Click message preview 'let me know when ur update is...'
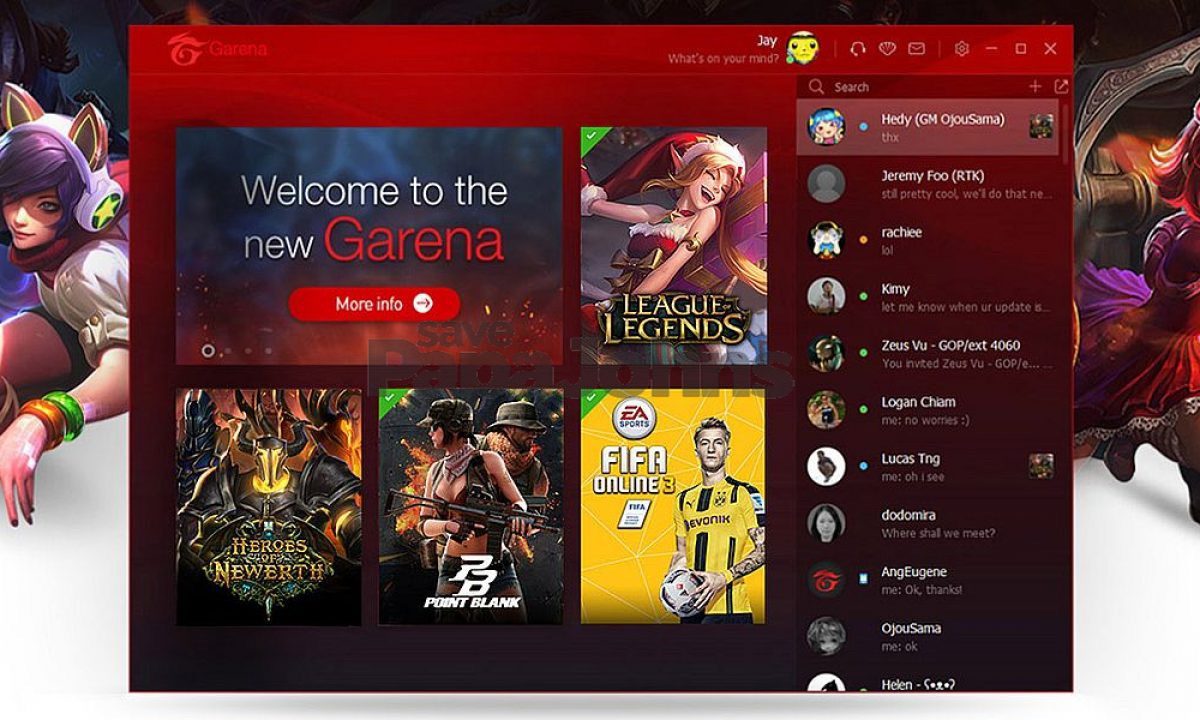 [966, 307]
